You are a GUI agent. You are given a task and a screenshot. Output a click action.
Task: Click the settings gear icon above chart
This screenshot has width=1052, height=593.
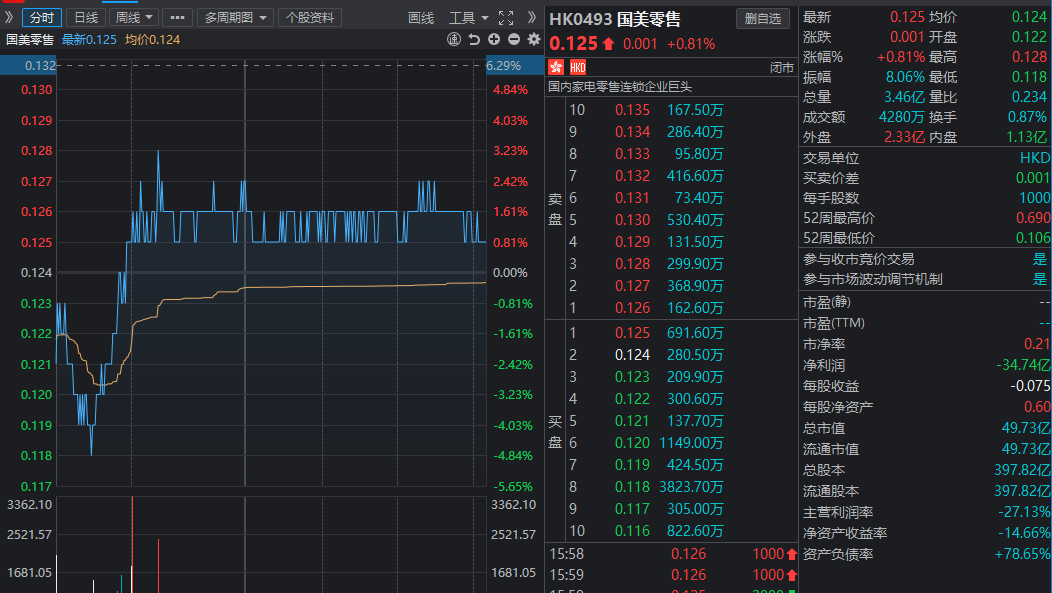pyautogui.click(x=533, y=39)
